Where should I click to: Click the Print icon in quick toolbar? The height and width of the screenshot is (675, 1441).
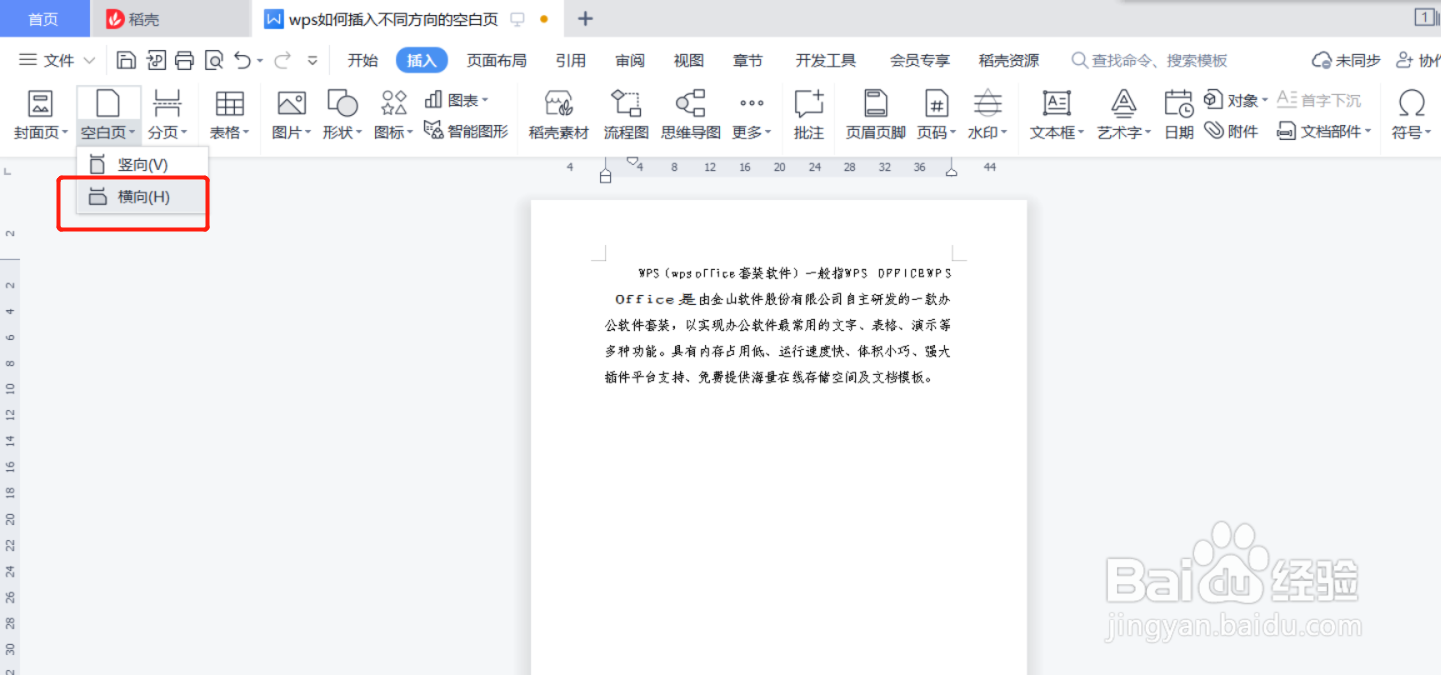coord(184,61)
